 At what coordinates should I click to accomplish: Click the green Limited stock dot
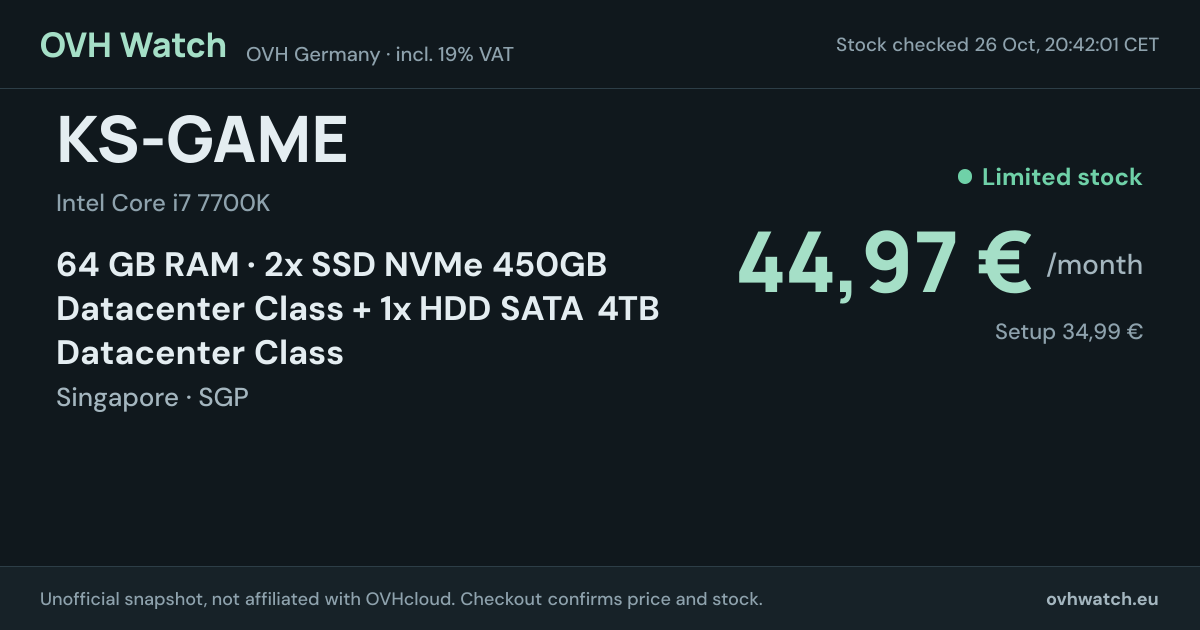coord(965,177)
